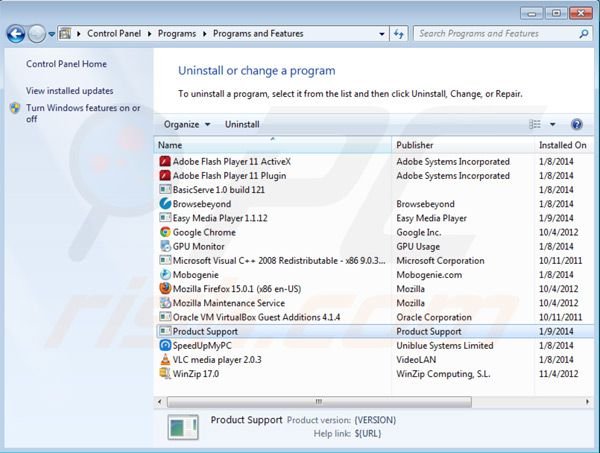The height and width of the screenshot is (453, 600).
Task: Select Control Panel in the breadcrumb
Action: [x=114, y=34]
